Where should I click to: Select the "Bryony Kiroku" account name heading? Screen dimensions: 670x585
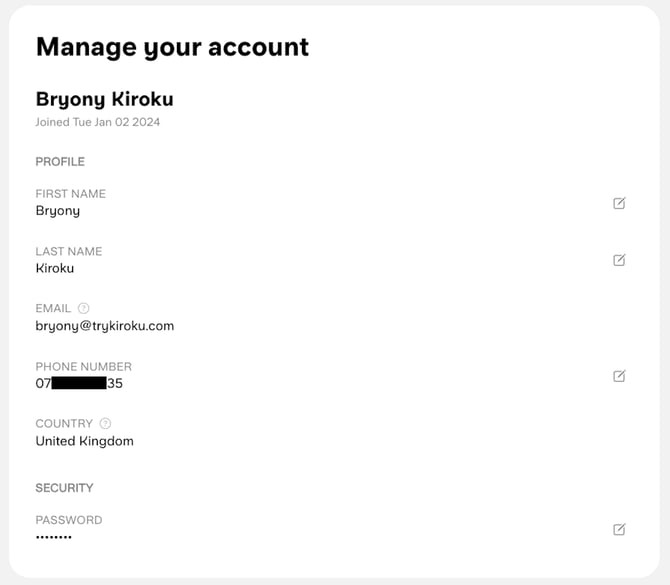pyautogui.click(x=104, y=99)
